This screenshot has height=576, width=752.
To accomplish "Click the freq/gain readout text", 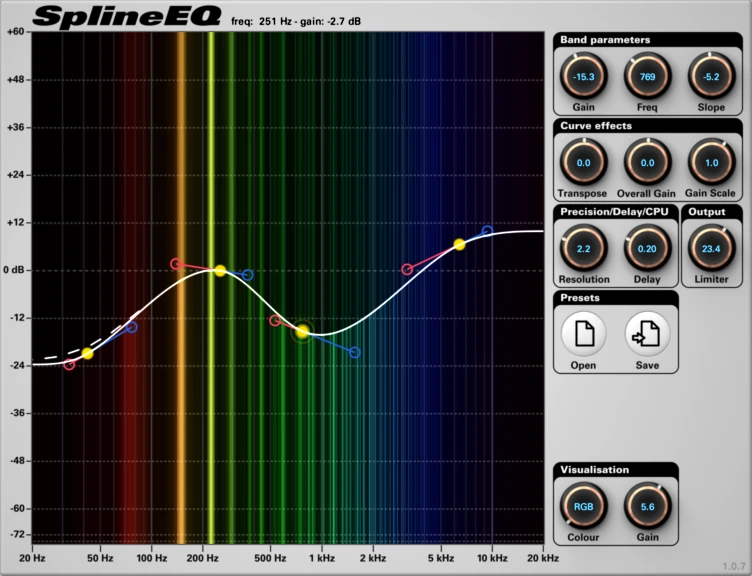I will tap(296, 22).
